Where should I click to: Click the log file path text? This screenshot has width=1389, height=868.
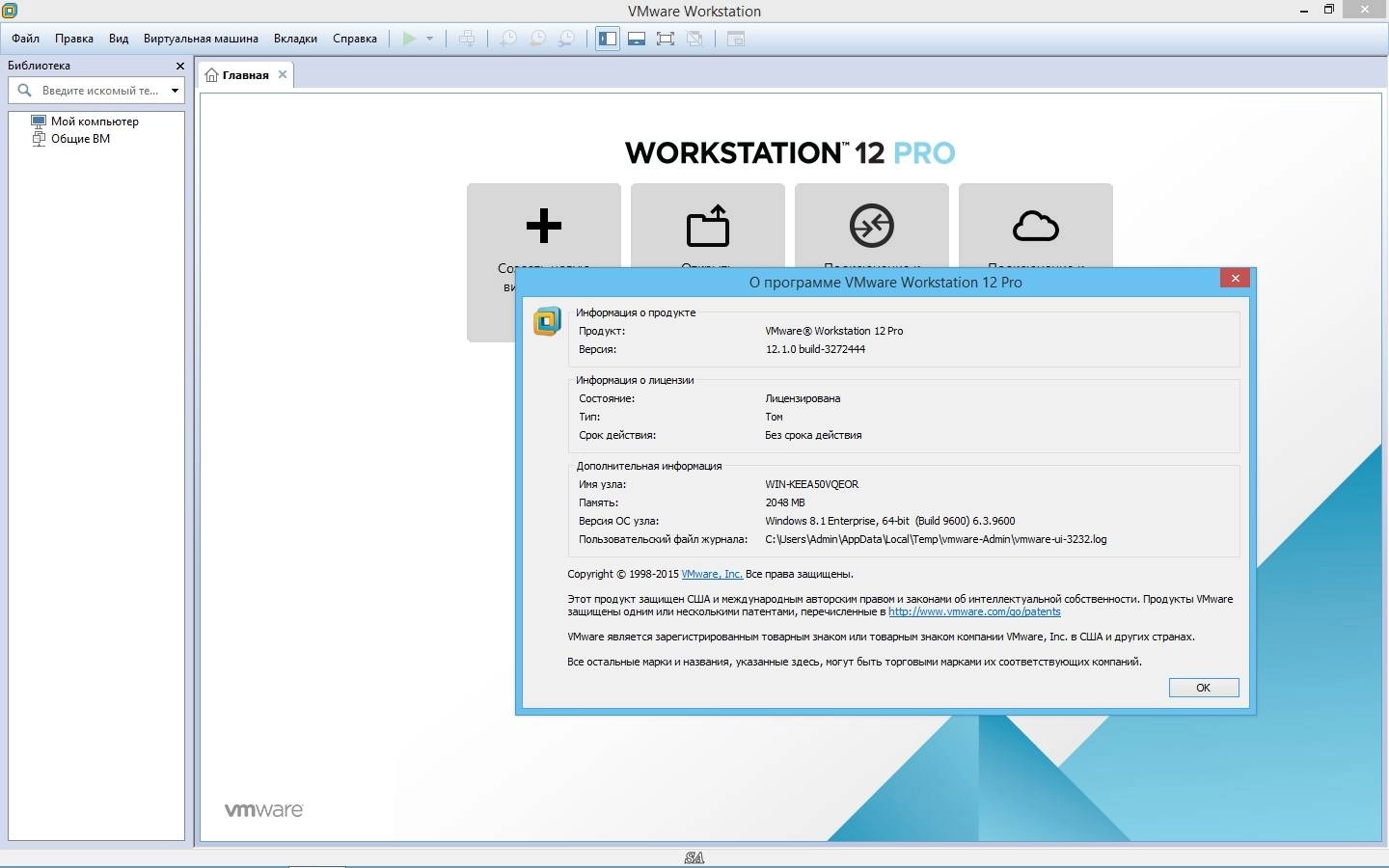(936, 539)
